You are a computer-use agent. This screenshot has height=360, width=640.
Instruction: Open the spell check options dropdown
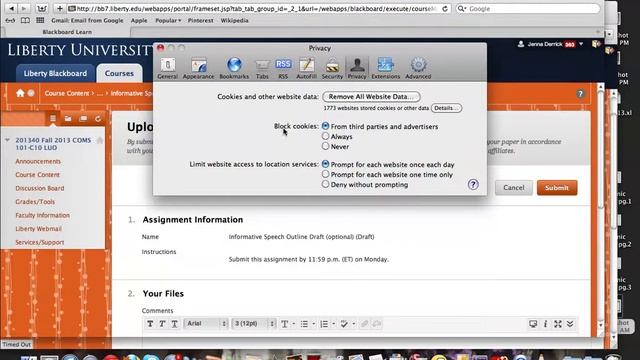click(353, 324)
